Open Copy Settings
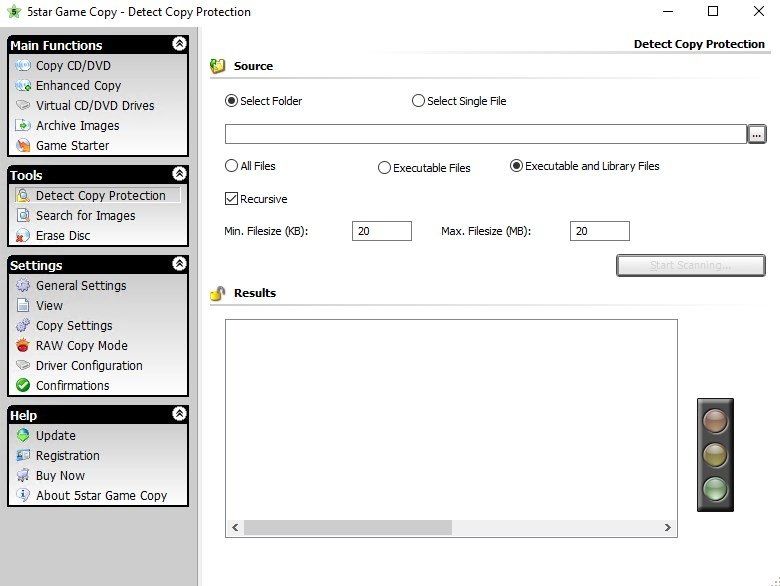 pos(74,326)
